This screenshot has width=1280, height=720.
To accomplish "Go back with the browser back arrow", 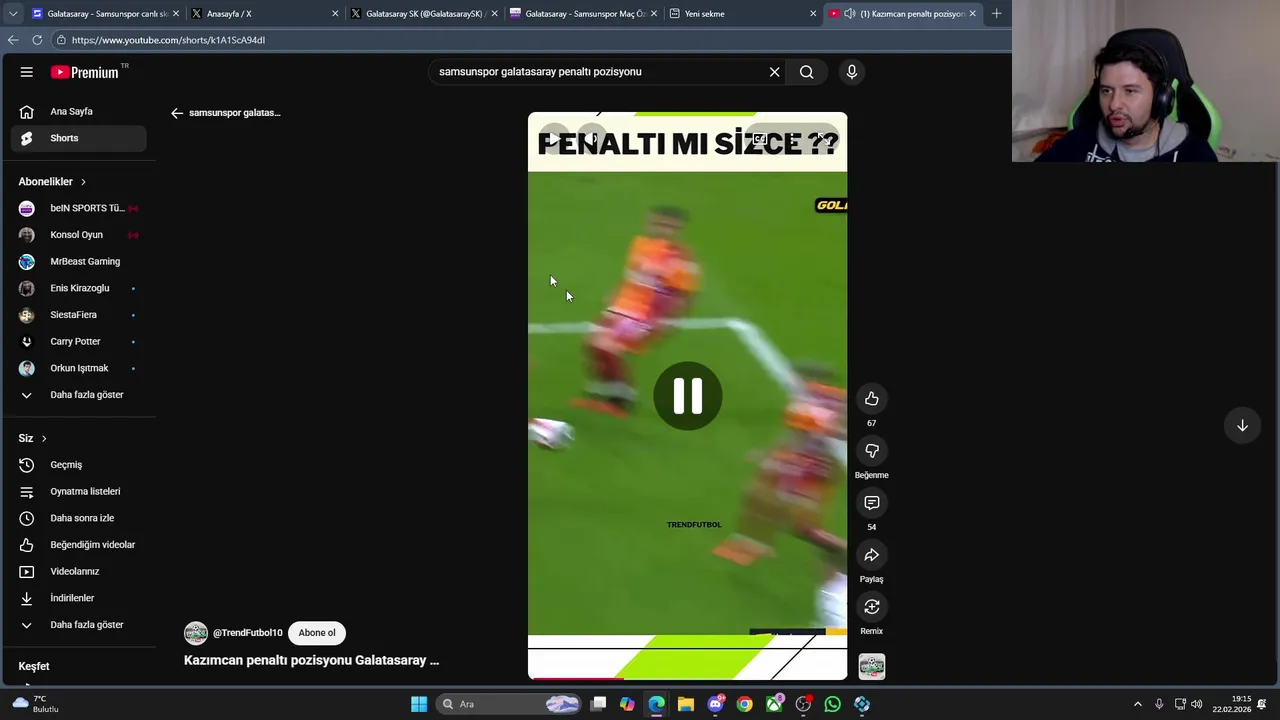I will [13, 40].
